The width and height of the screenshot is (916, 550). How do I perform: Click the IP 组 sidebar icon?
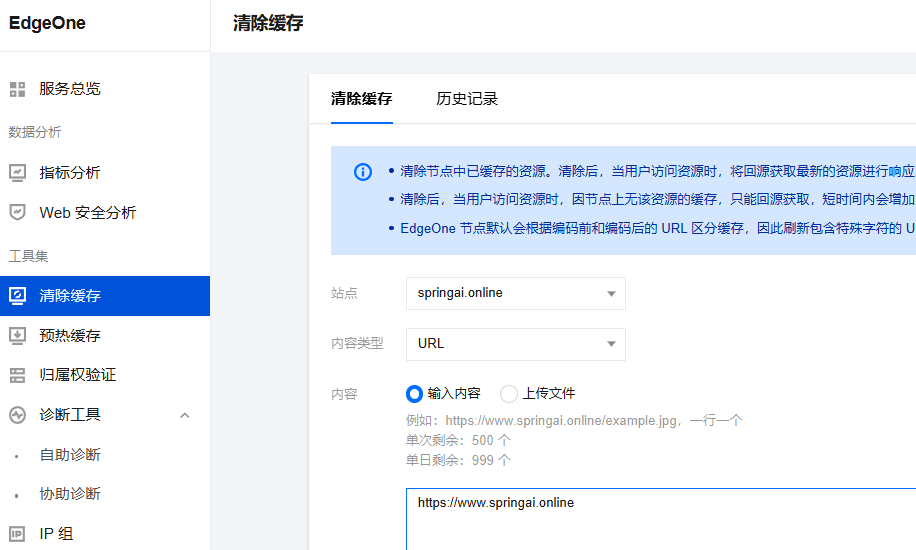coord(17,534)
